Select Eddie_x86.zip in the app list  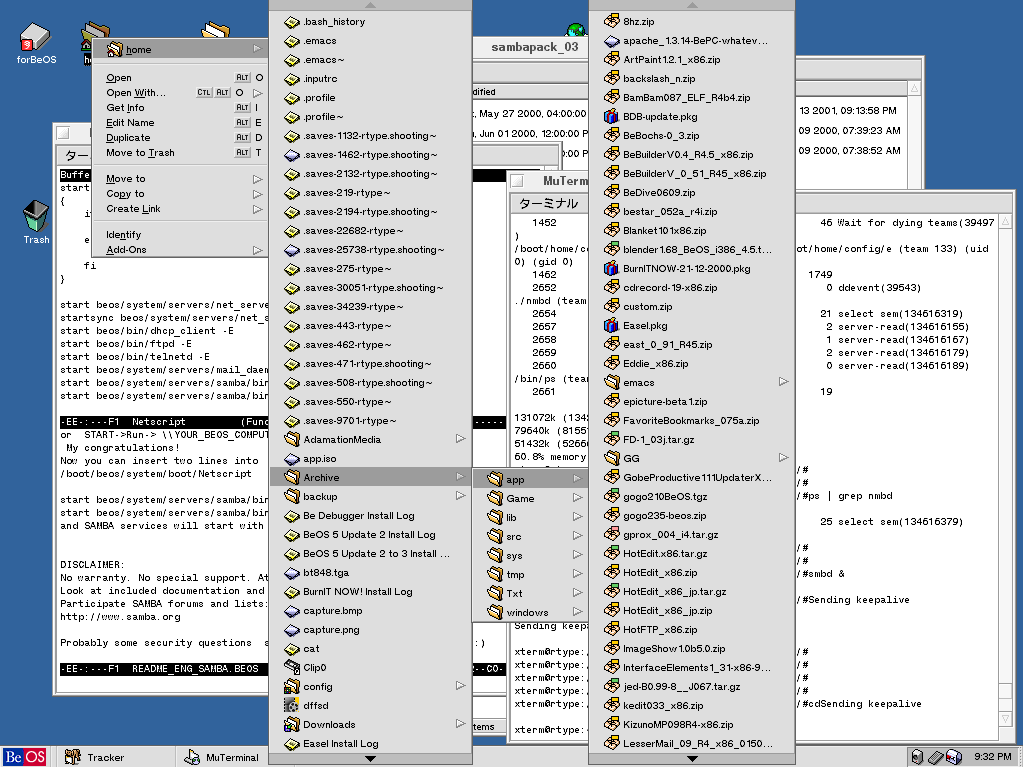(692, 364)
